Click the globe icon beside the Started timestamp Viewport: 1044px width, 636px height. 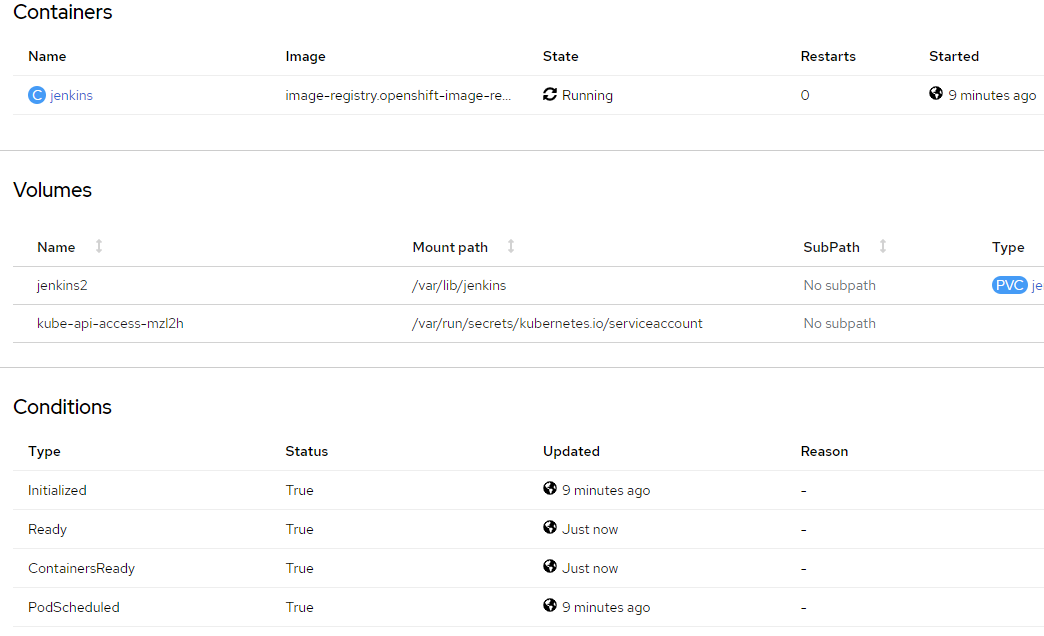(935, 93)
